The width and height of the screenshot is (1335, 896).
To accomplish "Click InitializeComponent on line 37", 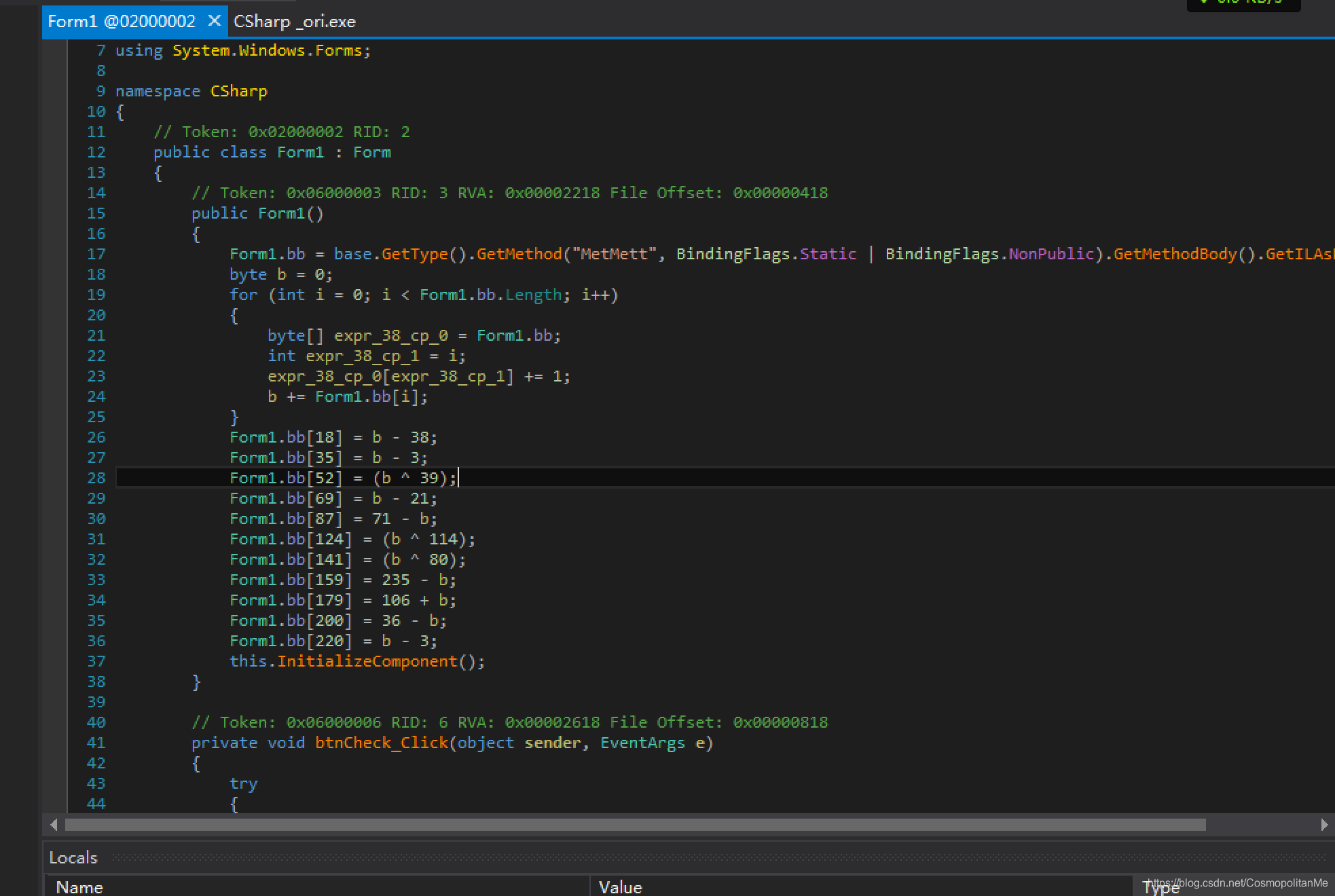I will tap(367, 661).
